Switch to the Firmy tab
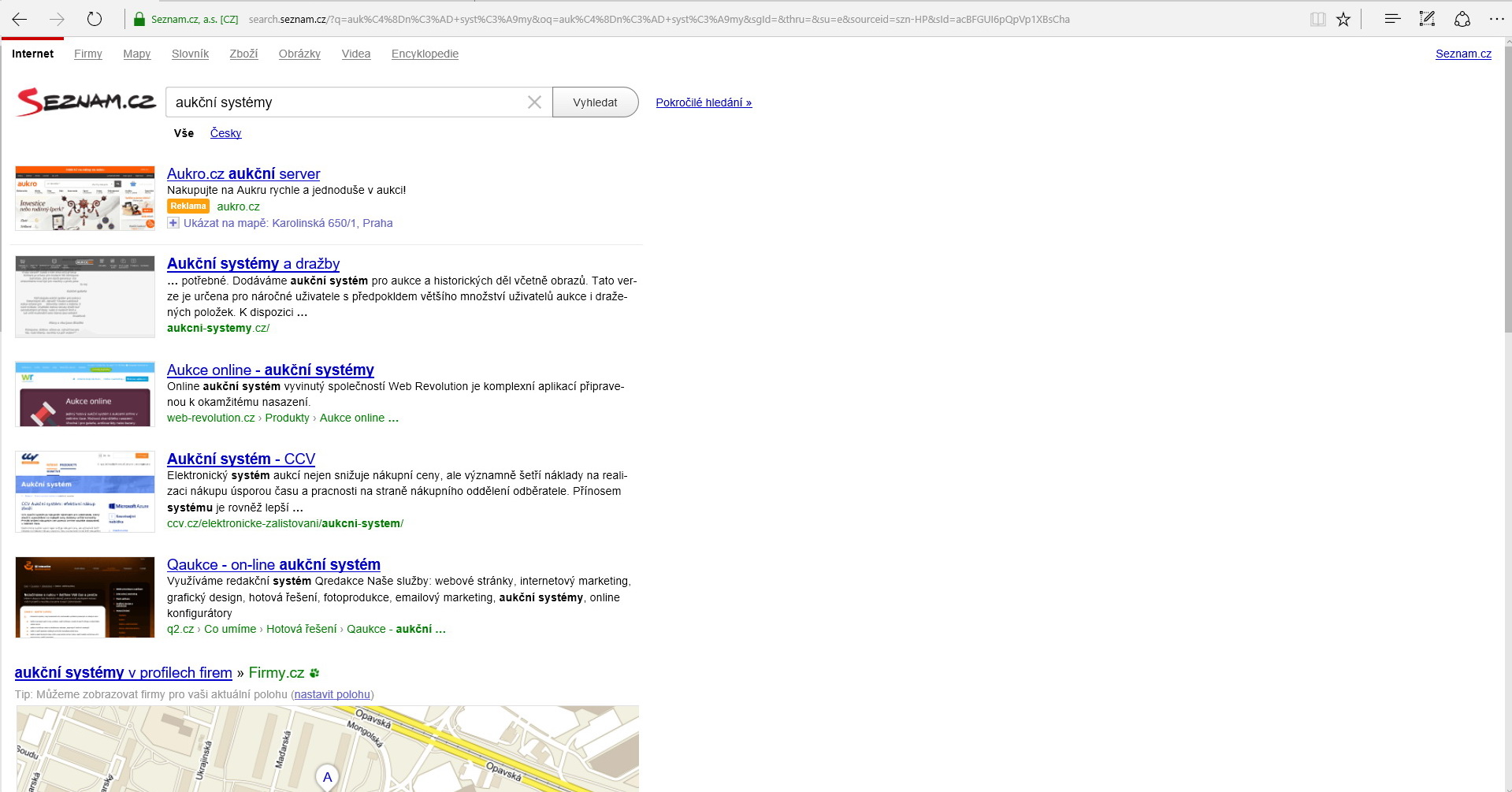The height and width of the screenshot is (792, 1512). [x=88, y=54]
